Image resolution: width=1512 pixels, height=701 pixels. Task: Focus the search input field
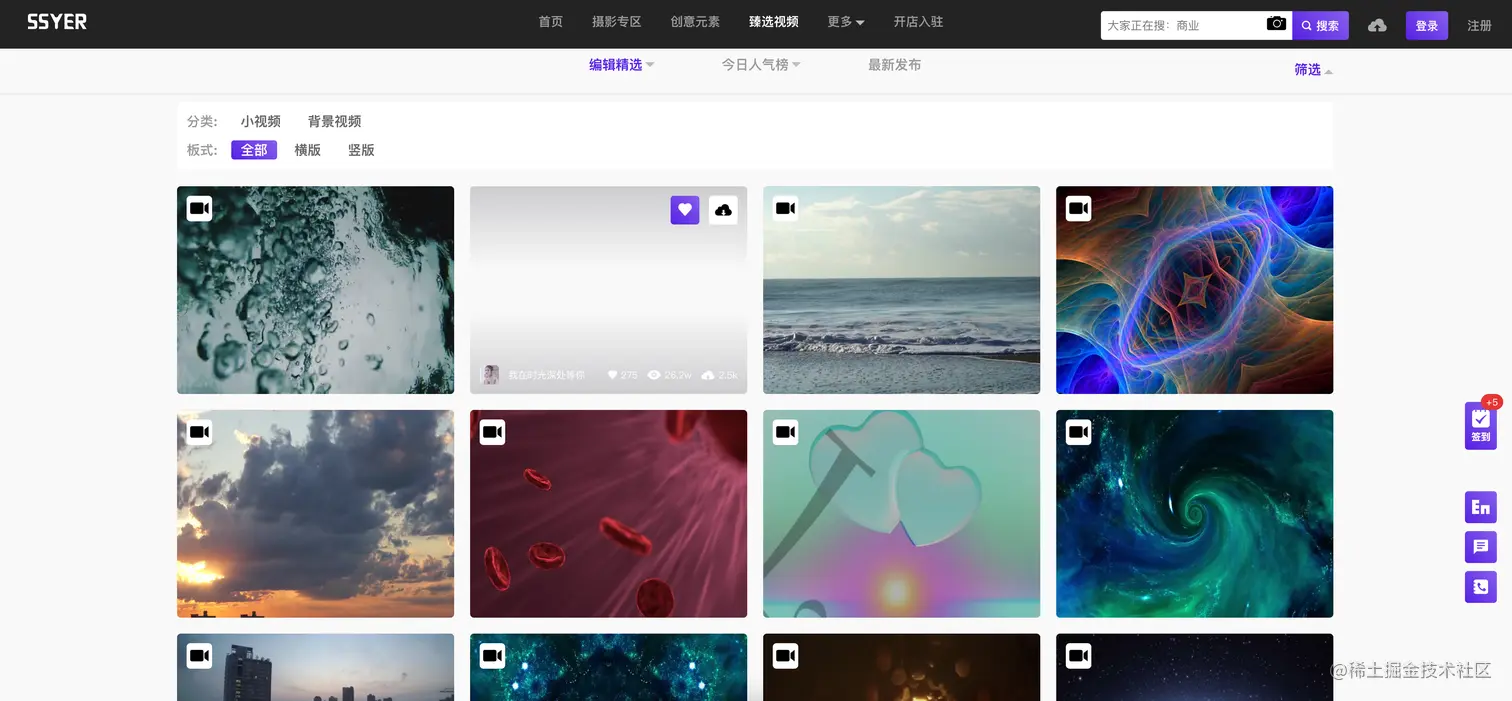point(1182,25)
